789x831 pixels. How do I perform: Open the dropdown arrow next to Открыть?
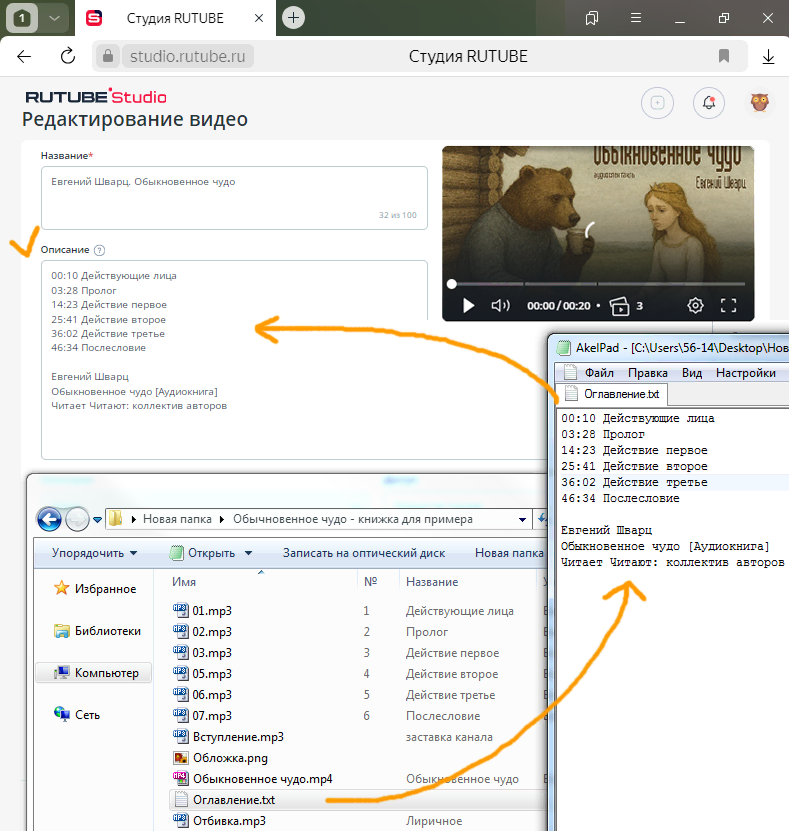click(x=249, y=553)
